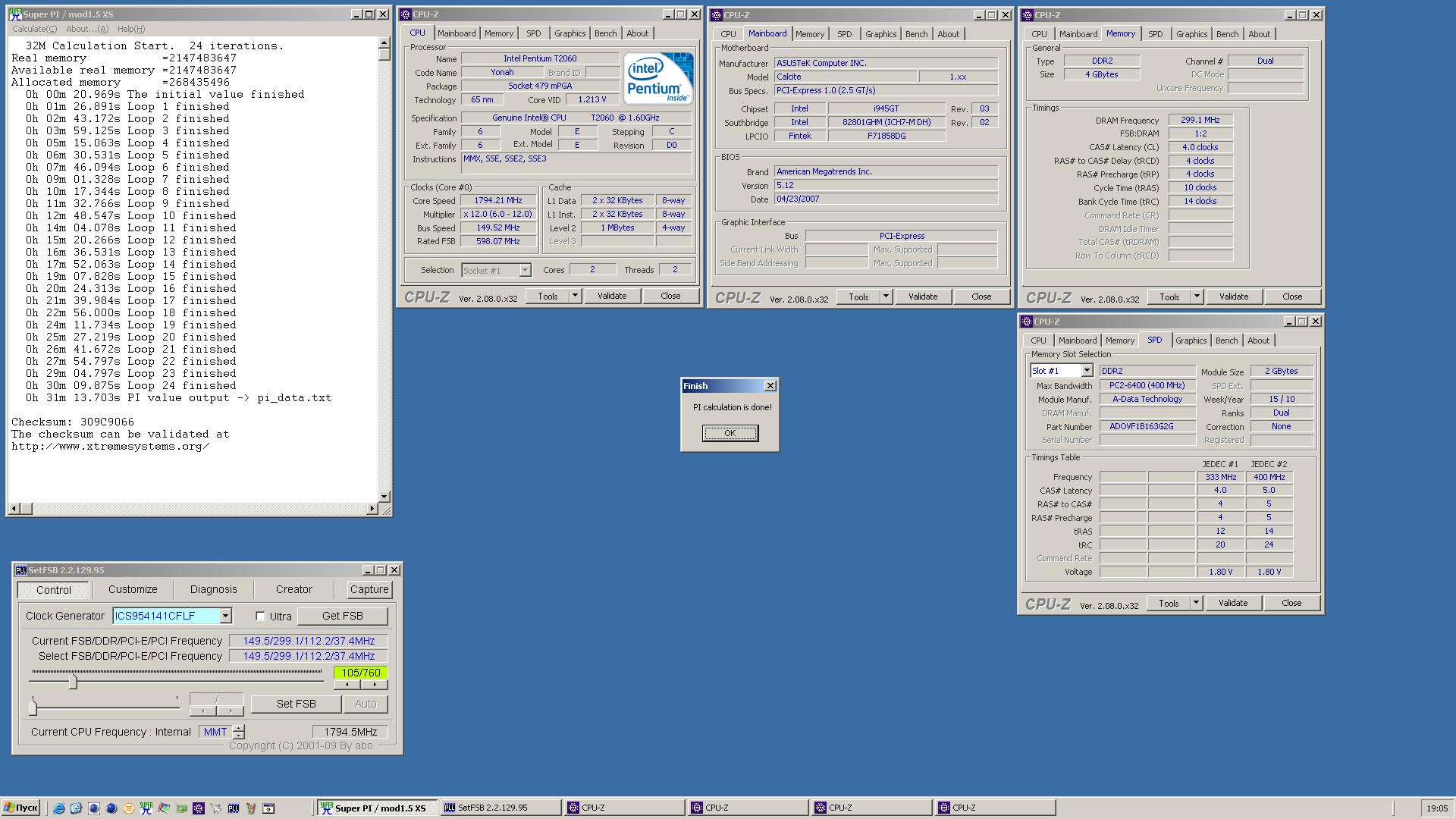1456x819 pixels.
Task: Open the Пуск start menu
Action: point(20,808)
